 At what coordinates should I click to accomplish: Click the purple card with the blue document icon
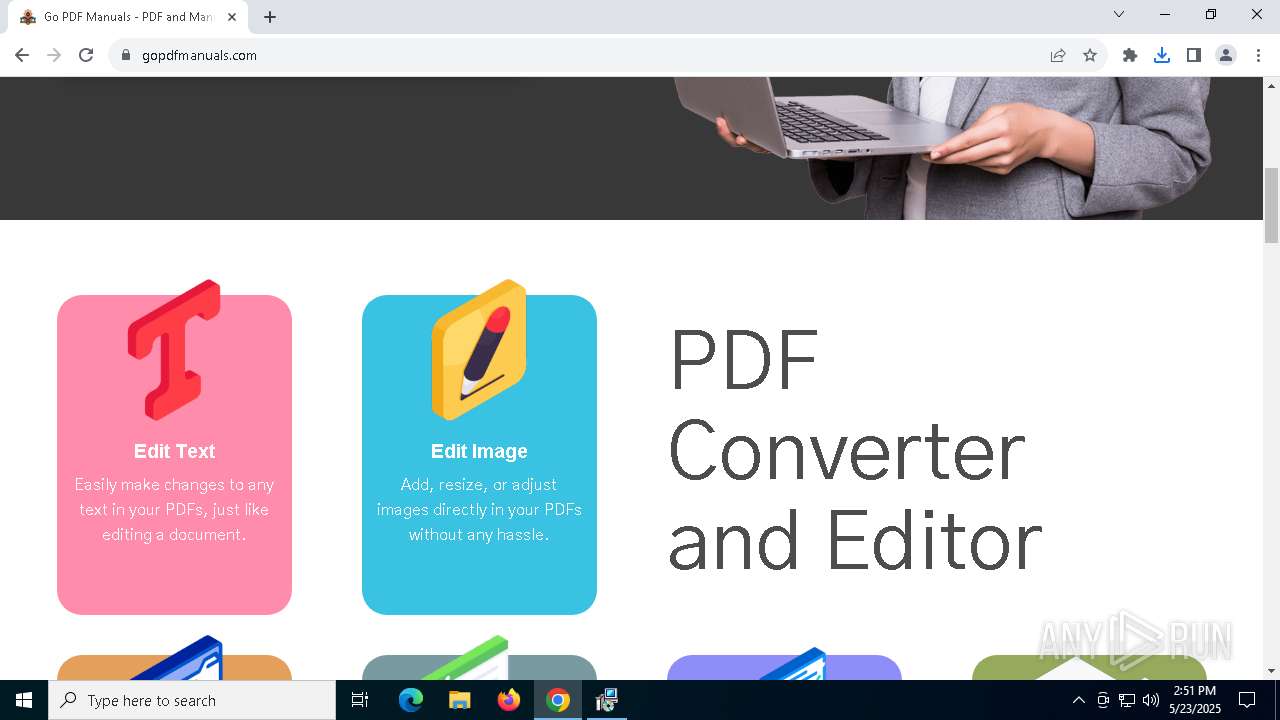[x=784, y=667]
